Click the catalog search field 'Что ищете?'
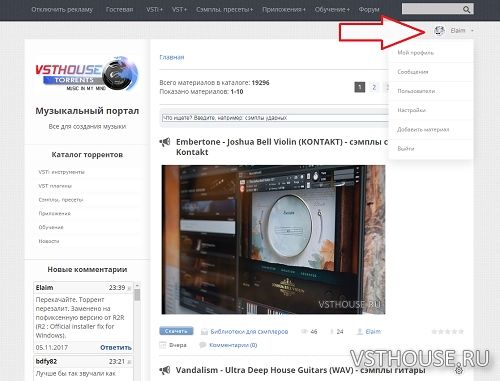This screenshot has width=500, height=381. [x=275, y=118]
